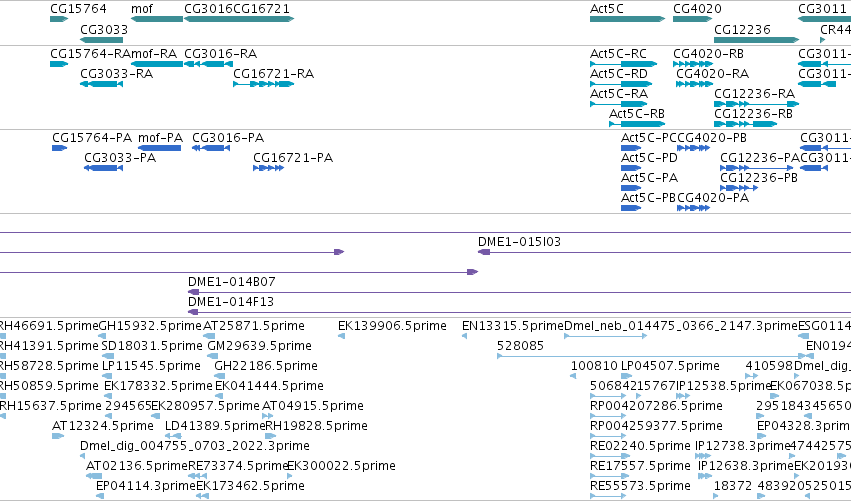The height and width of the screenshot is (501, 851).
Task: Click the CG12236-RB transcript label
Action: [x=753, y=113]
